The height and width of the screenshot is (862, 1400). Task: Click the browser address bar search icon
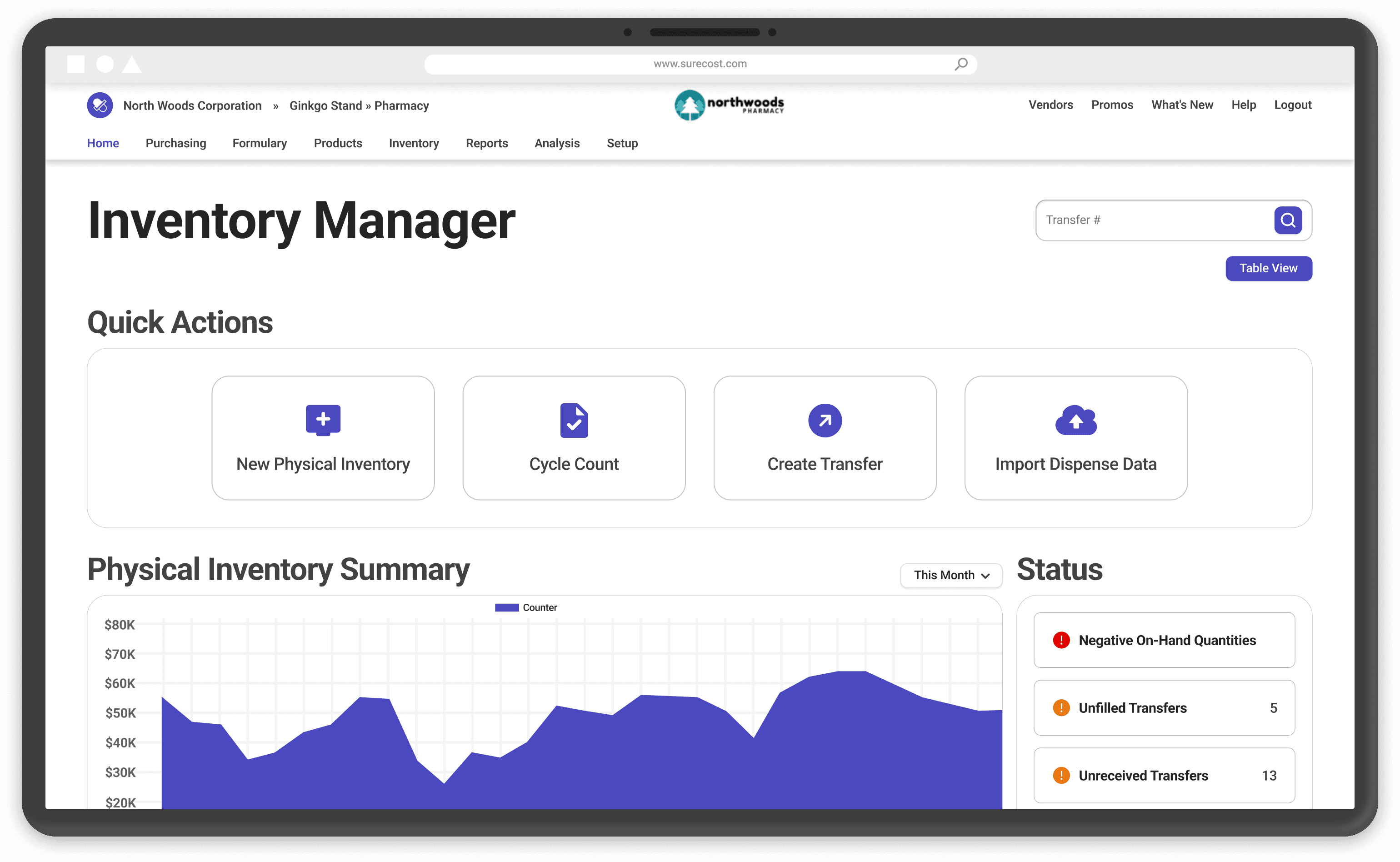(x=961, y=64)
